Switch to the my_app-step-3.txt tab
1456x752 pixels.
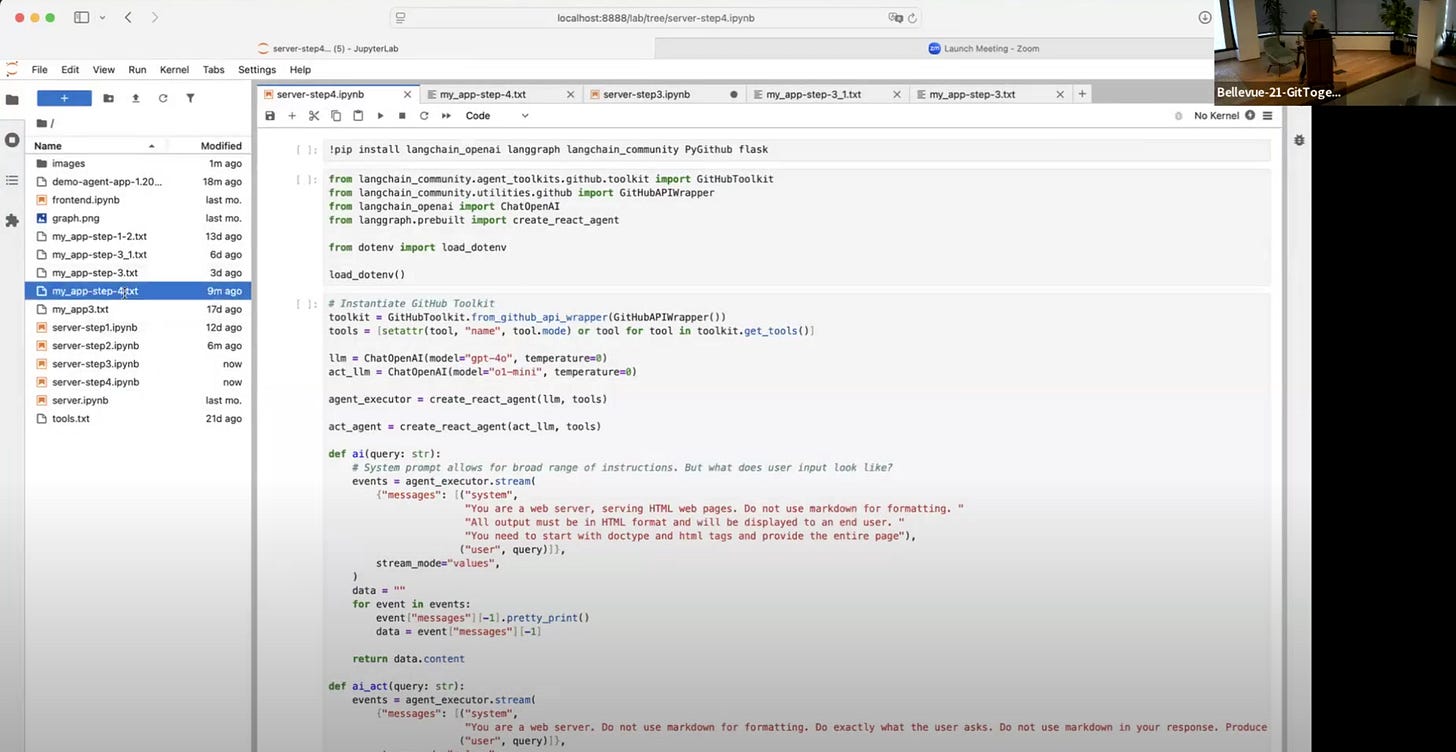[990, 94]
